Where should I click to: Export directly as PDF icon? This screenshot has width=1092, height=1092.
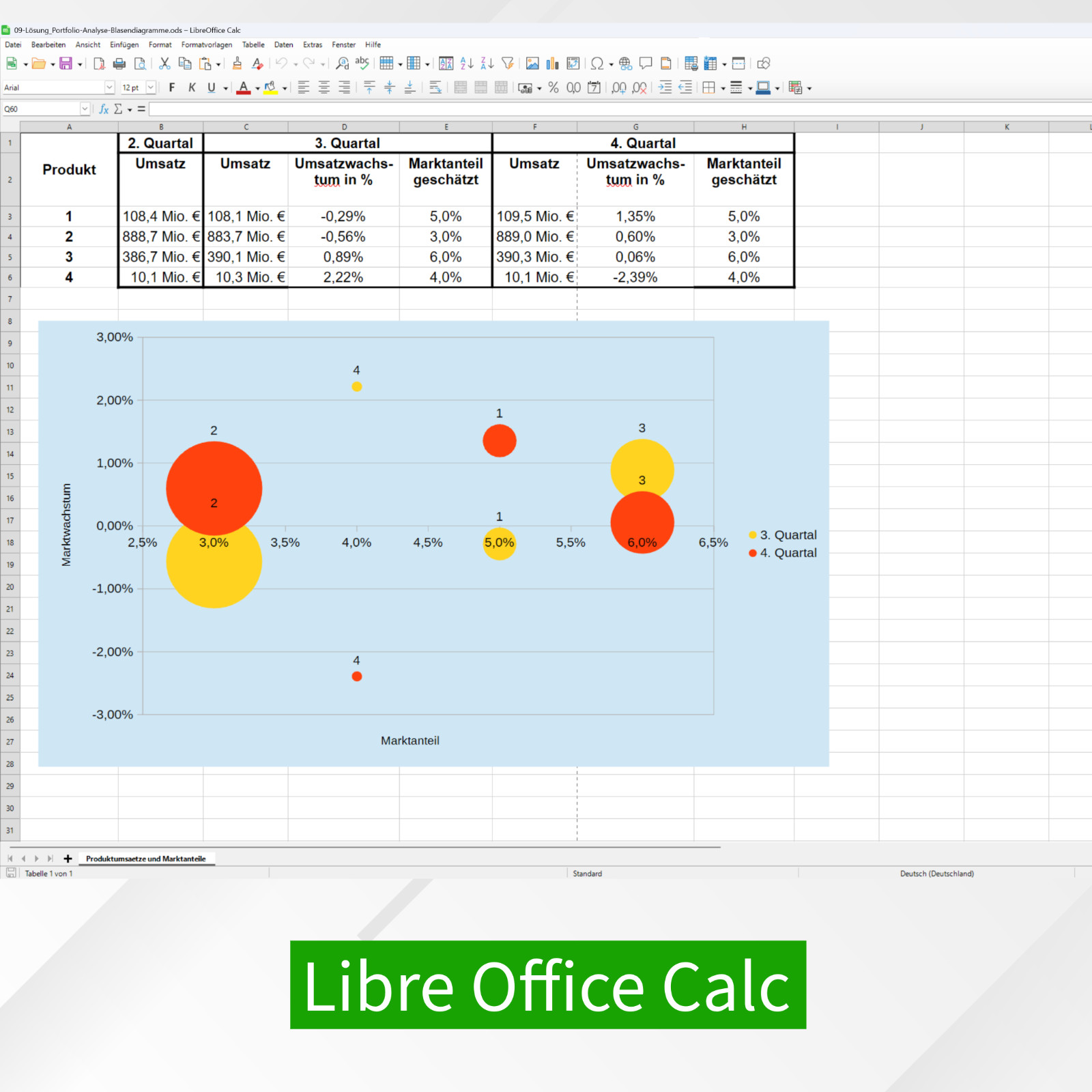[x=99, y=63]
